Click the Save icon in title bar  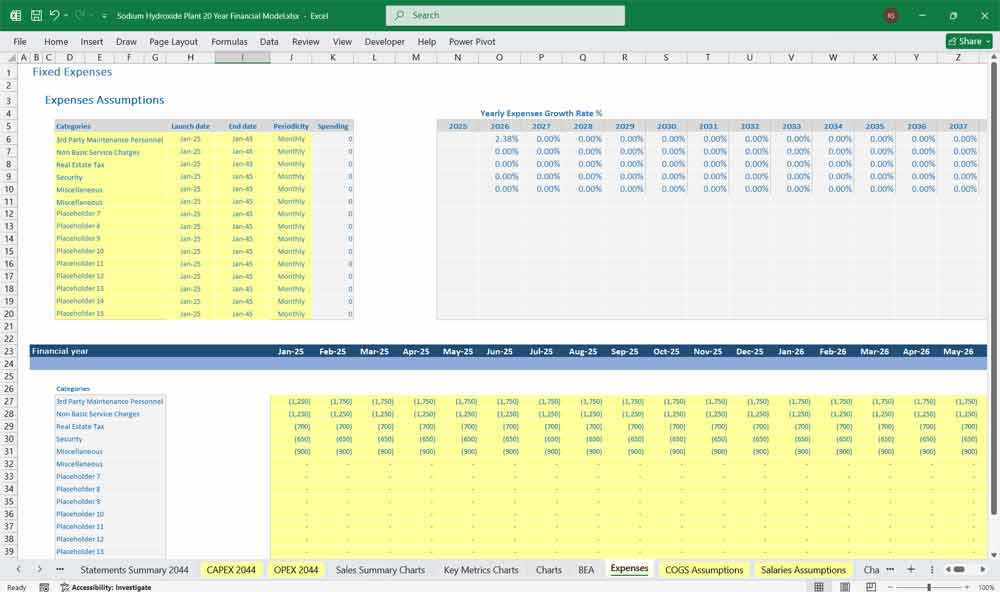point(35,15)
